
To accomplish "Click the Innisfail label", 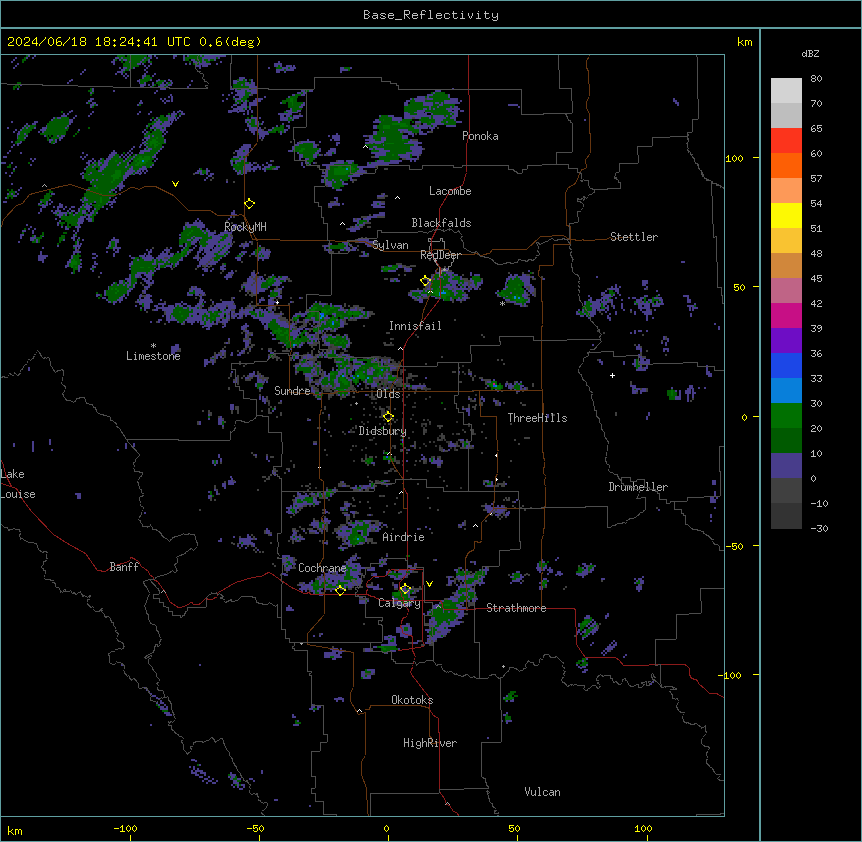I will point(415,326).
